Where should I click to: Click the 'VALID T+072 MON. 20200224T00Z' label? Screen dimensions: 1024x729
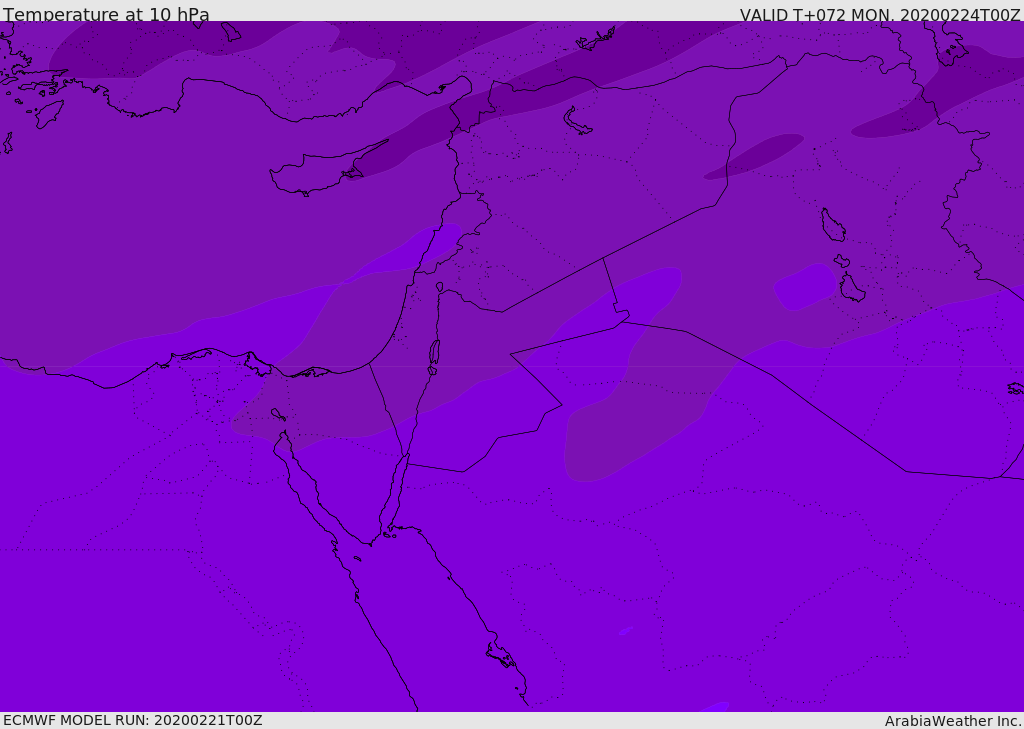click(880, 15)
